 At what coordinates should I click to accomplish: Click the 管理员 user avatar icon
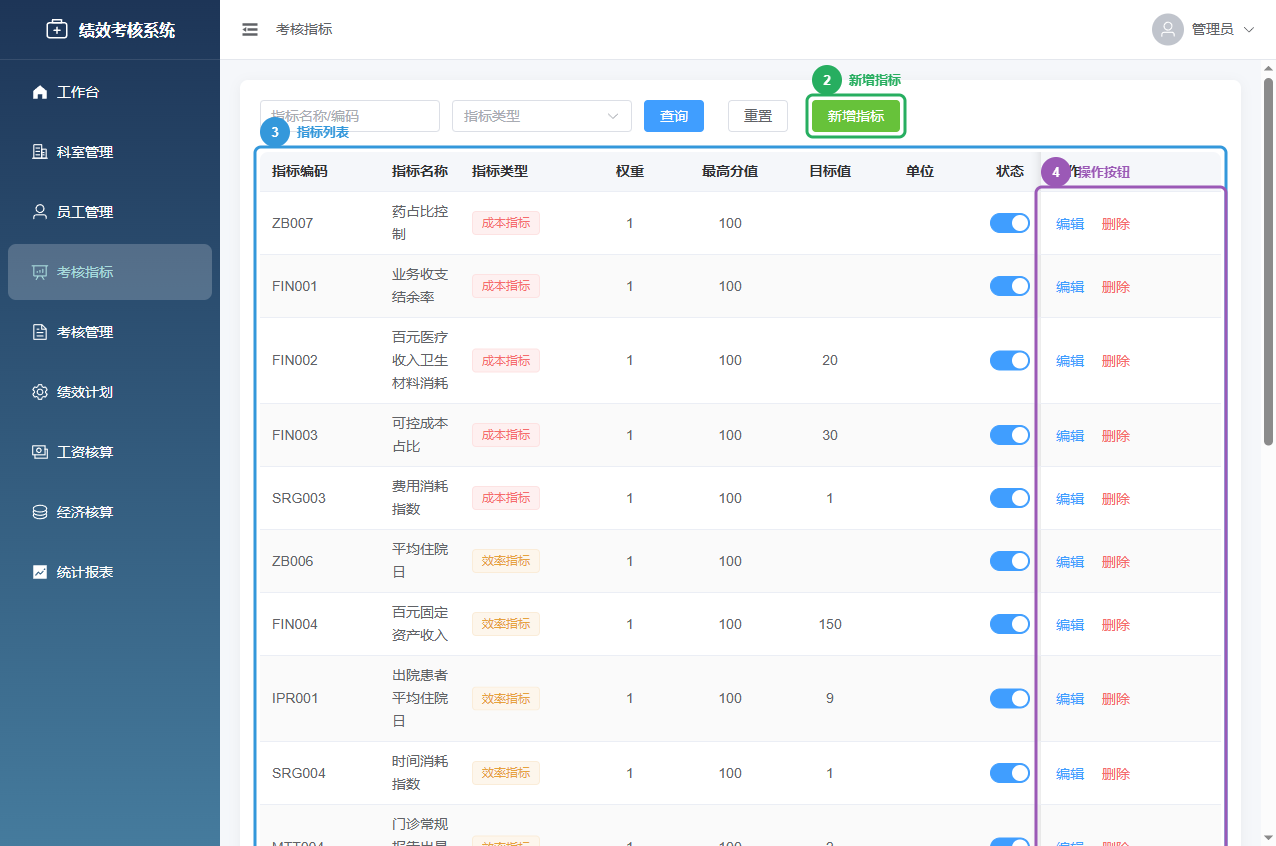click(1167, 29)
